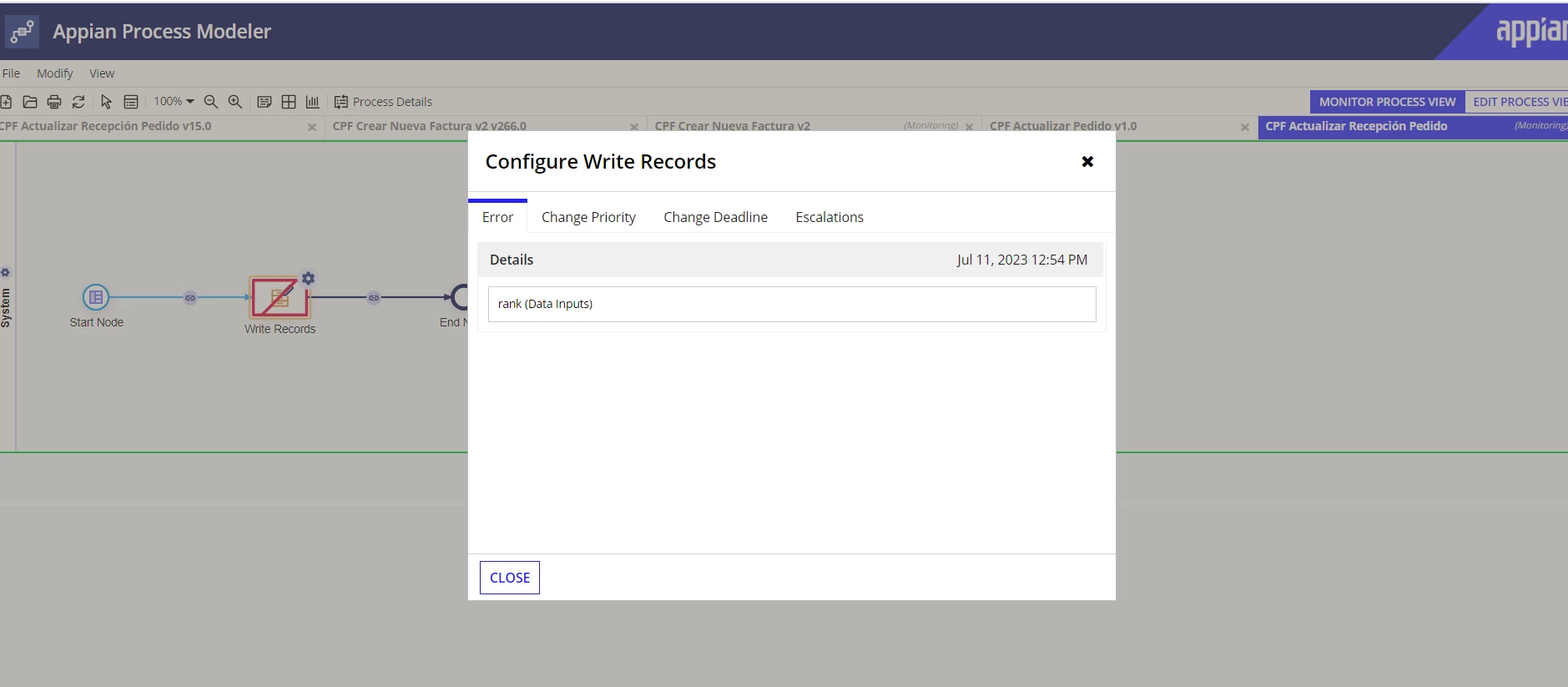Click the End Node circle on canvas
This screenshot has height=687, width=1568.
tap(459, 296)
